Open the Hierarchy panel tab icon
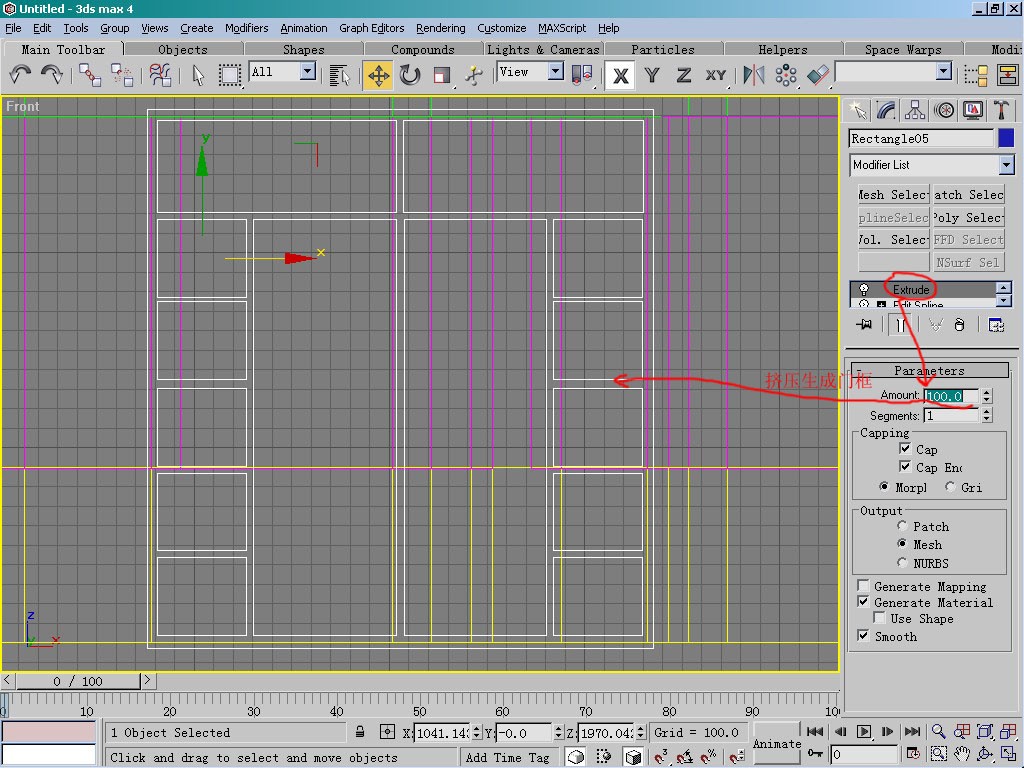Screen dimensions: 1024x768 click(x=915, y=110)
